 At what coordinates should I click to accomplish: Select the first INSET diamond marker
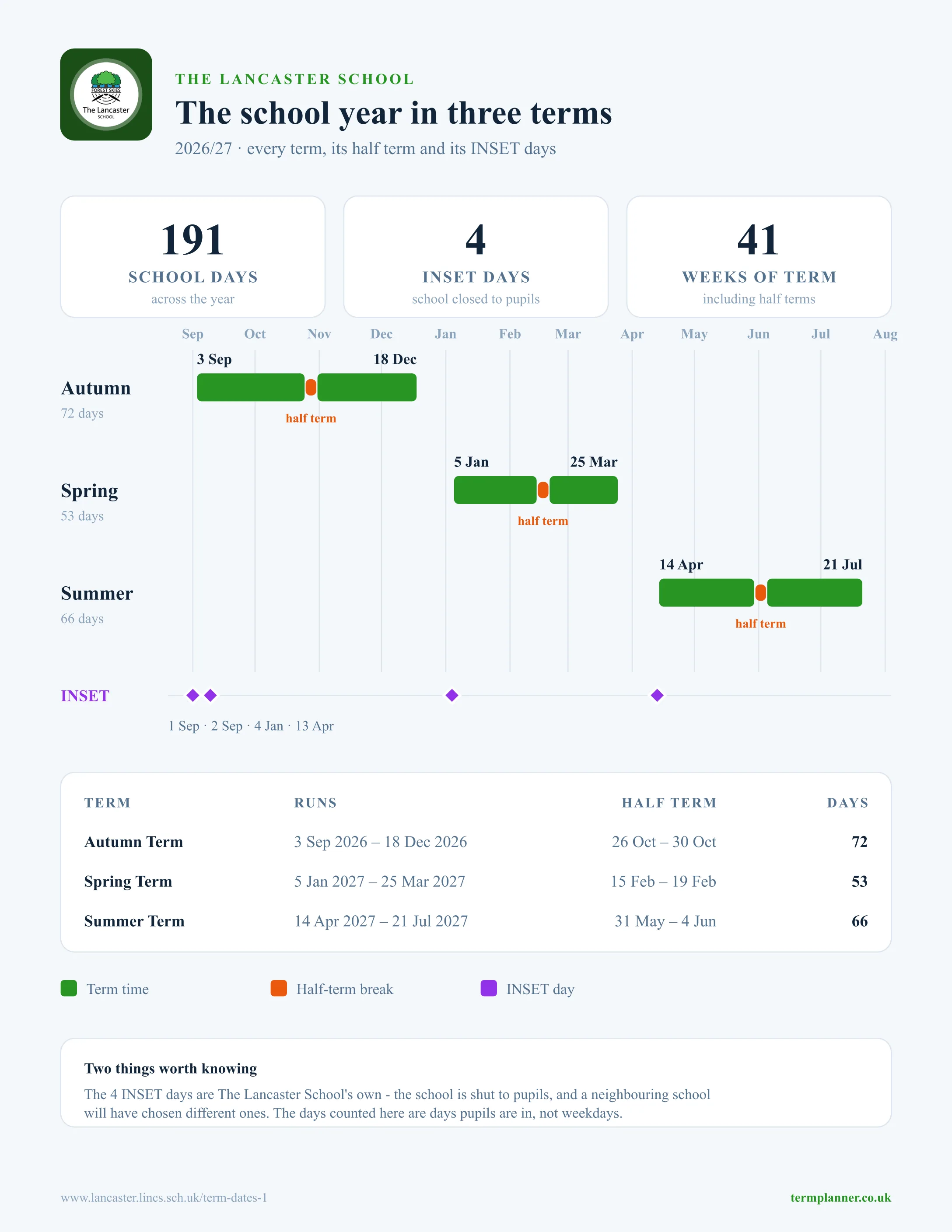tap(193, 695)
